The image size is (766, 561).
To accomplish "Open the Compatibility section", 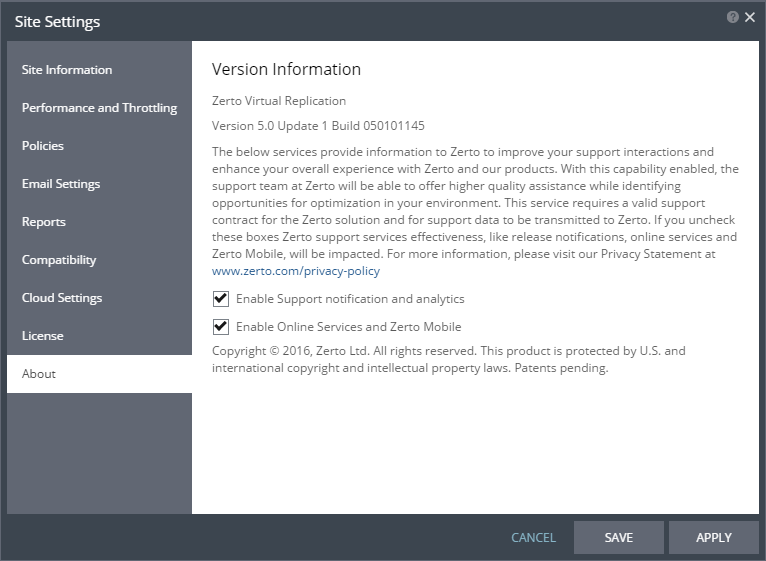I will coord(99,260).
